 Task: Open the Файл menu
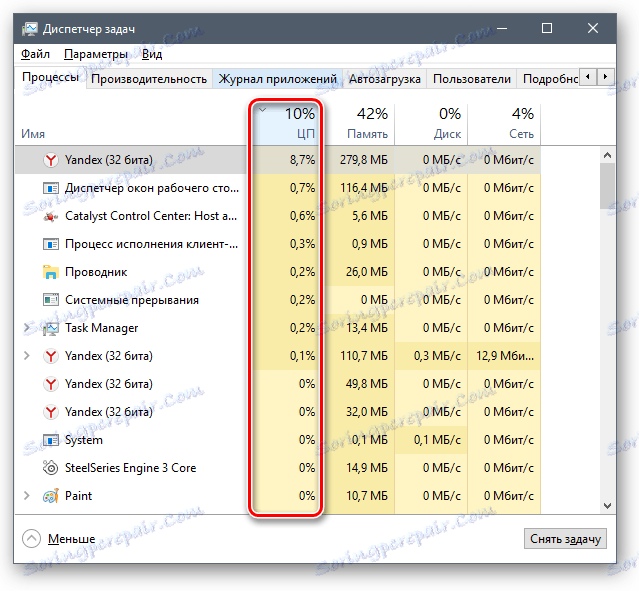click(35, 54)
